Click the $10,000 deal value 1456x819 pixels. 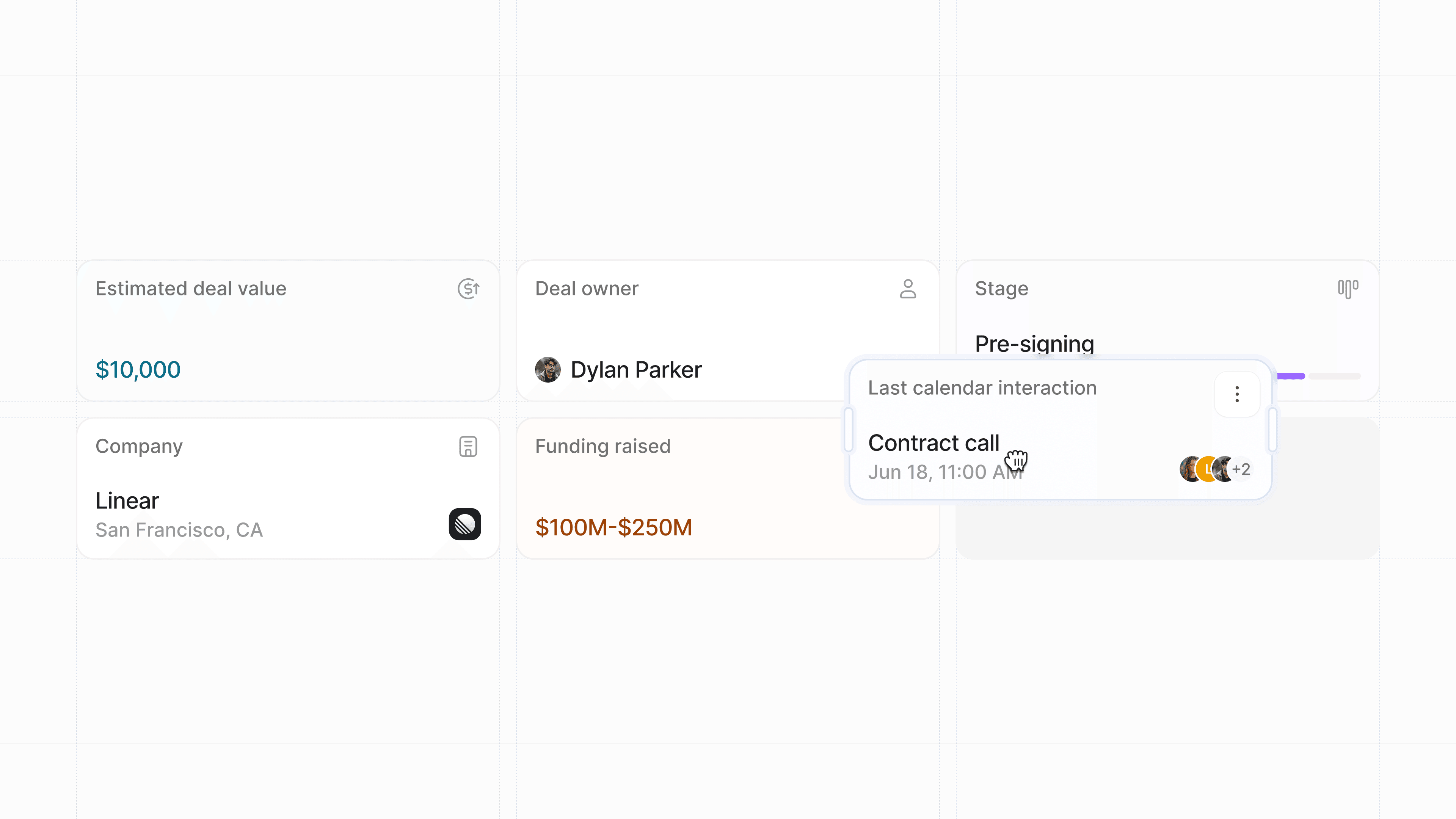138,370
